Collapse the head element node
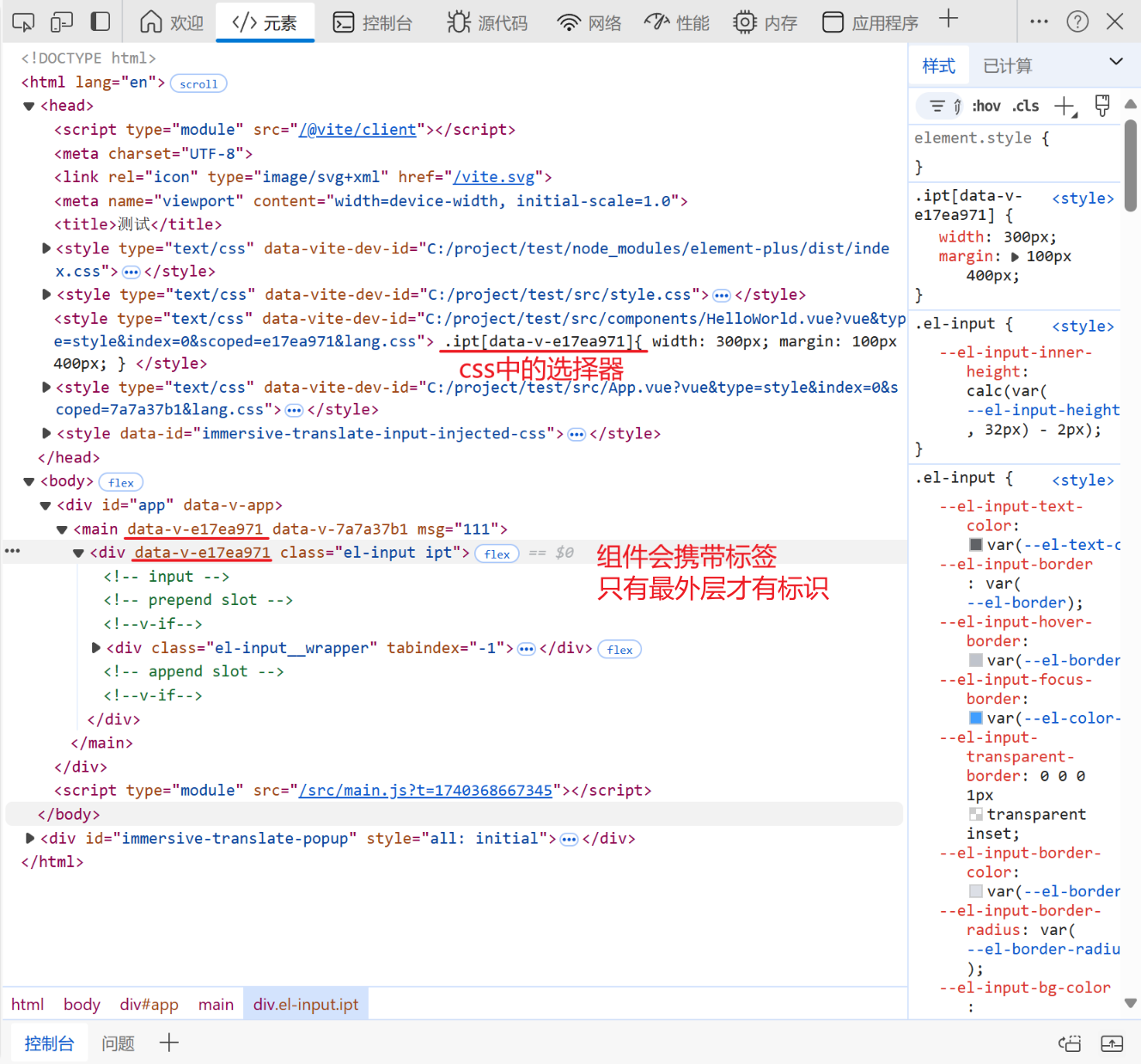 pos(29,107)
